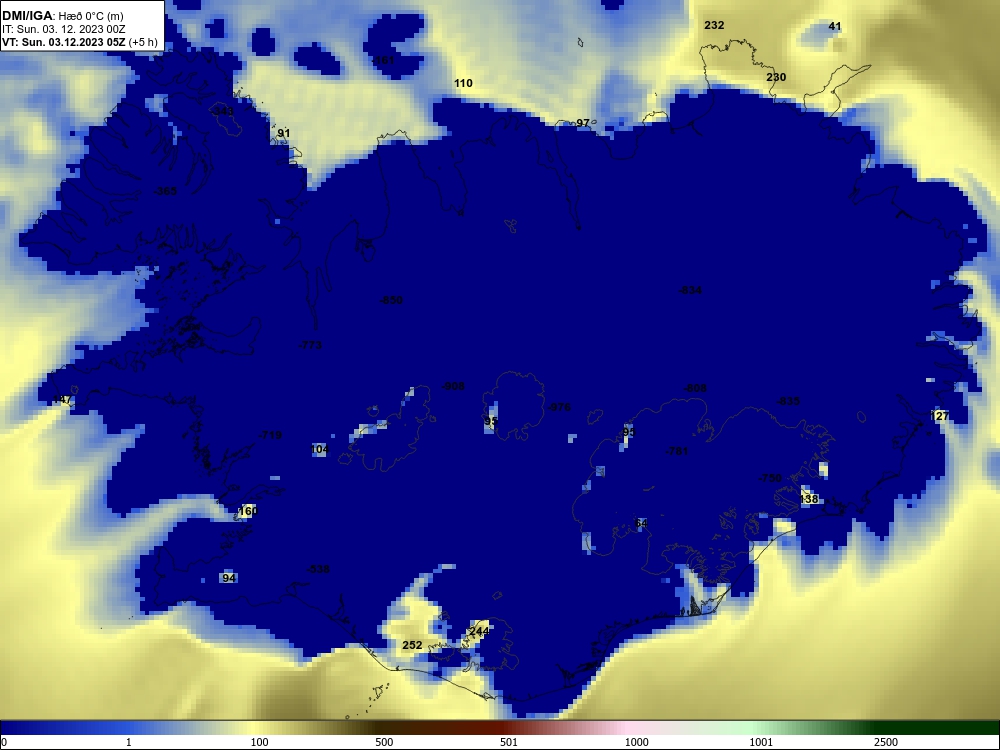
Task: Click the 97 value on the map
Action: (x=582, y=123)
